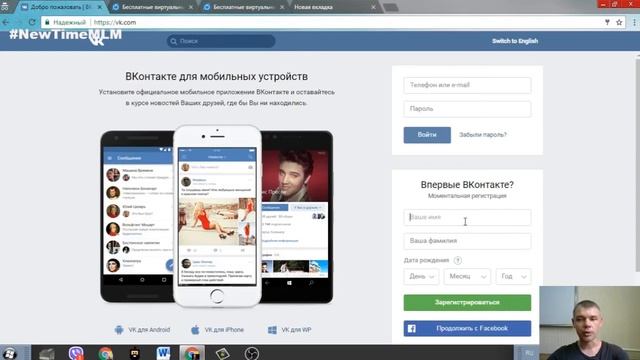Open a new browser tab
Image resolution: width=640 pixels, height=360 pixels.
tap(391, 7)
